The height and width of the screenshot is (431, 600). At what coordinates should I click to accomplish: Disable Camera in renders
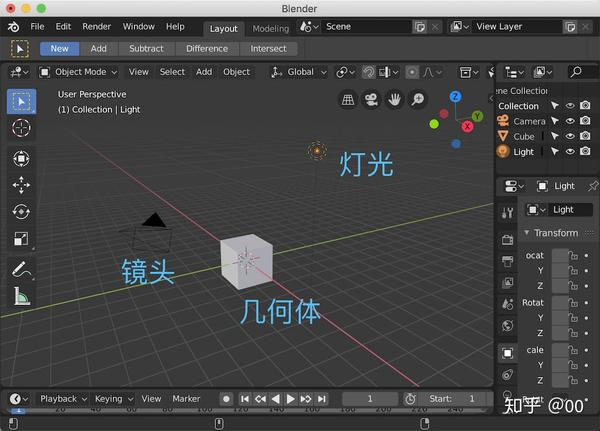point(585,121)
